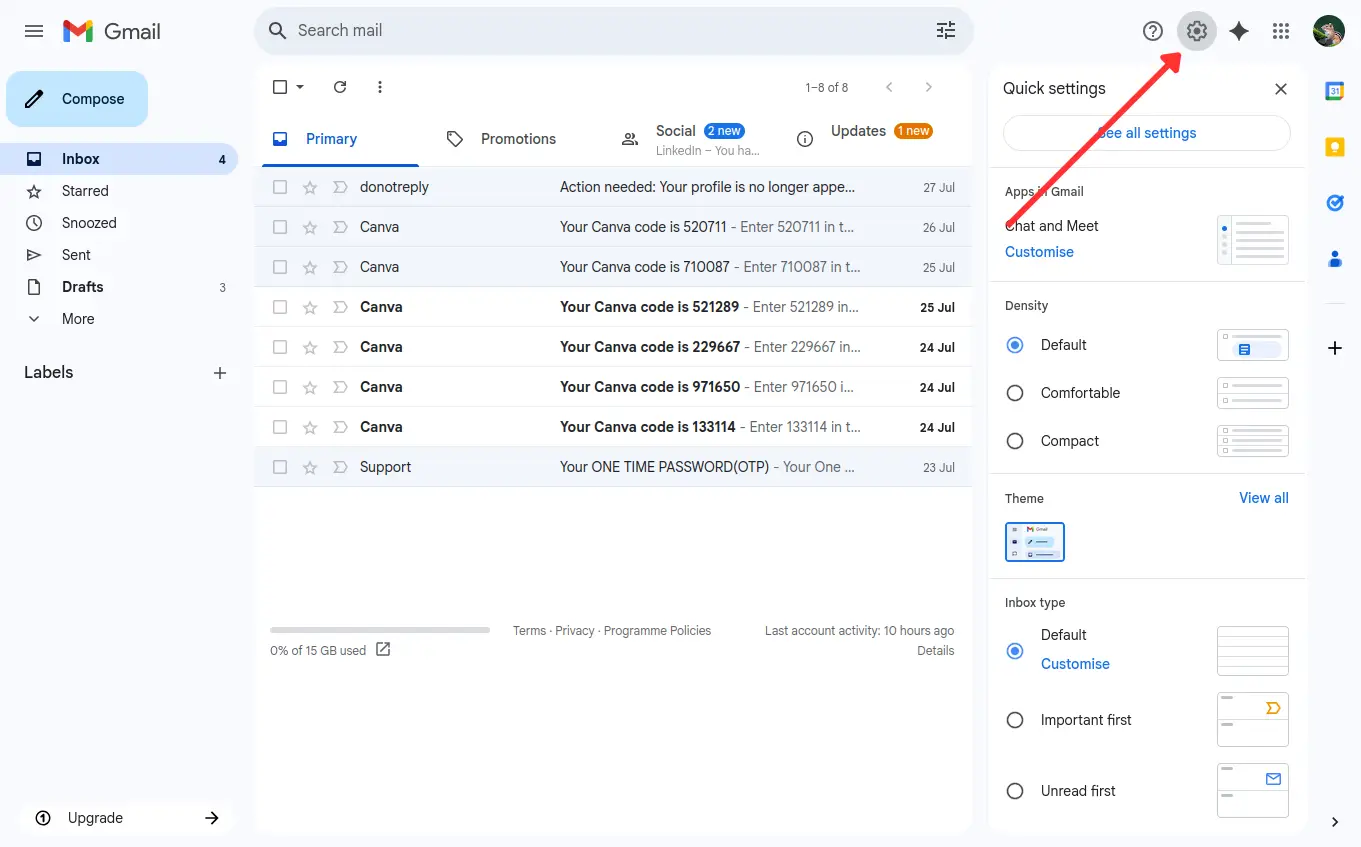Select the current theme thumbnail
The height and width of the screenshot is (847, 1361).
click(1034, 542)
